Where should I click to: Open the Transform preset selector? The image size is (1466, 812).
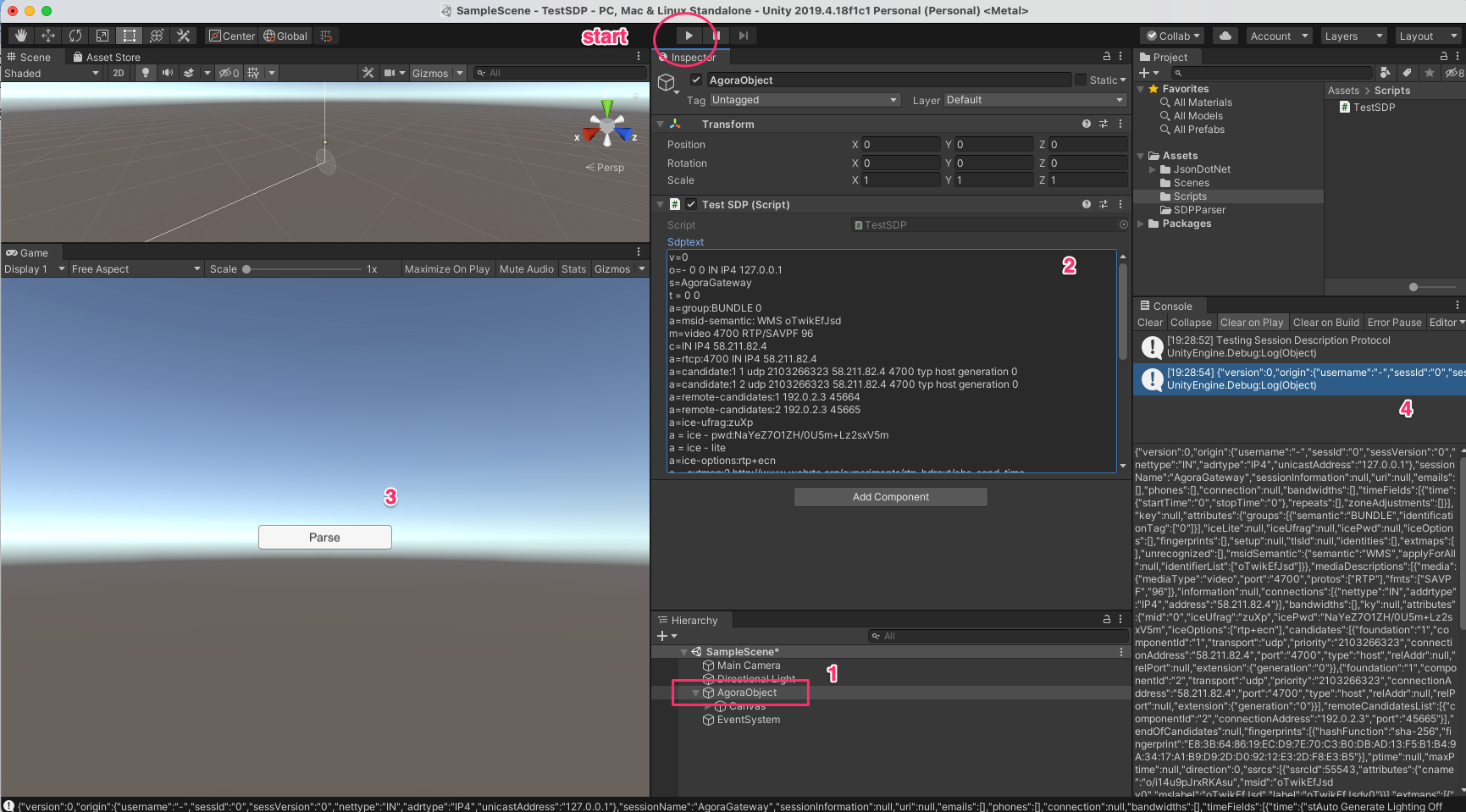[1104, 124]
